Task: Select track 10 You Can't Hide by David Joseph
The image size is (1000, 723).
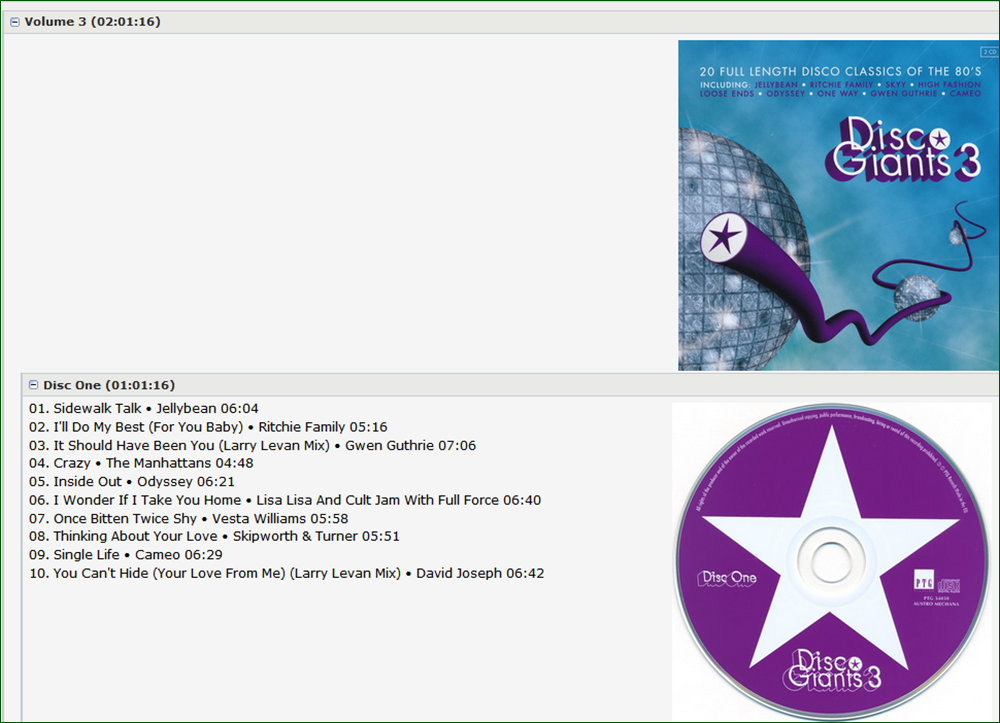Action: click(286, 574)
